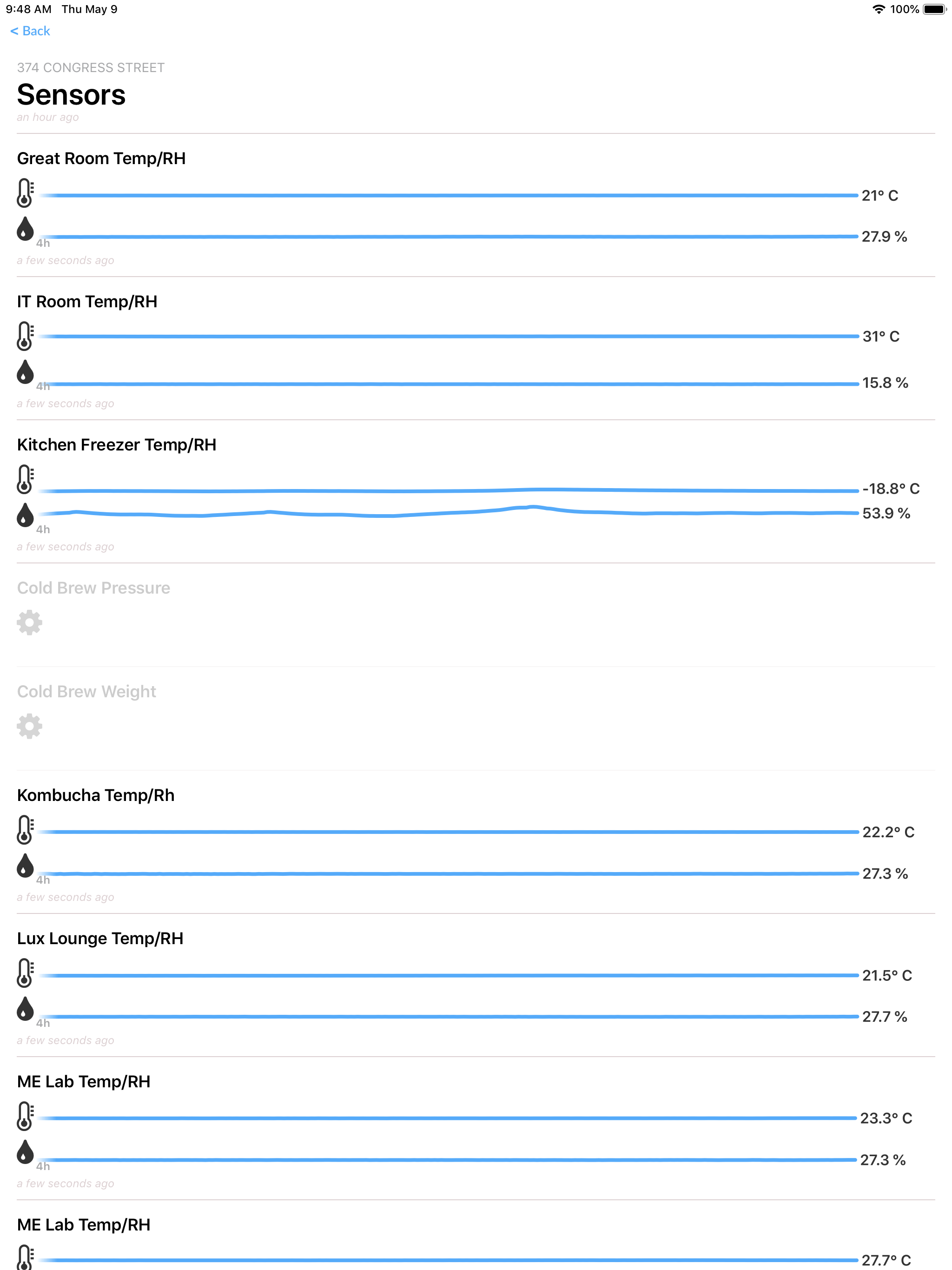
Task: Click Kombucha thermometer icon
Action: [x=25, y=829]
